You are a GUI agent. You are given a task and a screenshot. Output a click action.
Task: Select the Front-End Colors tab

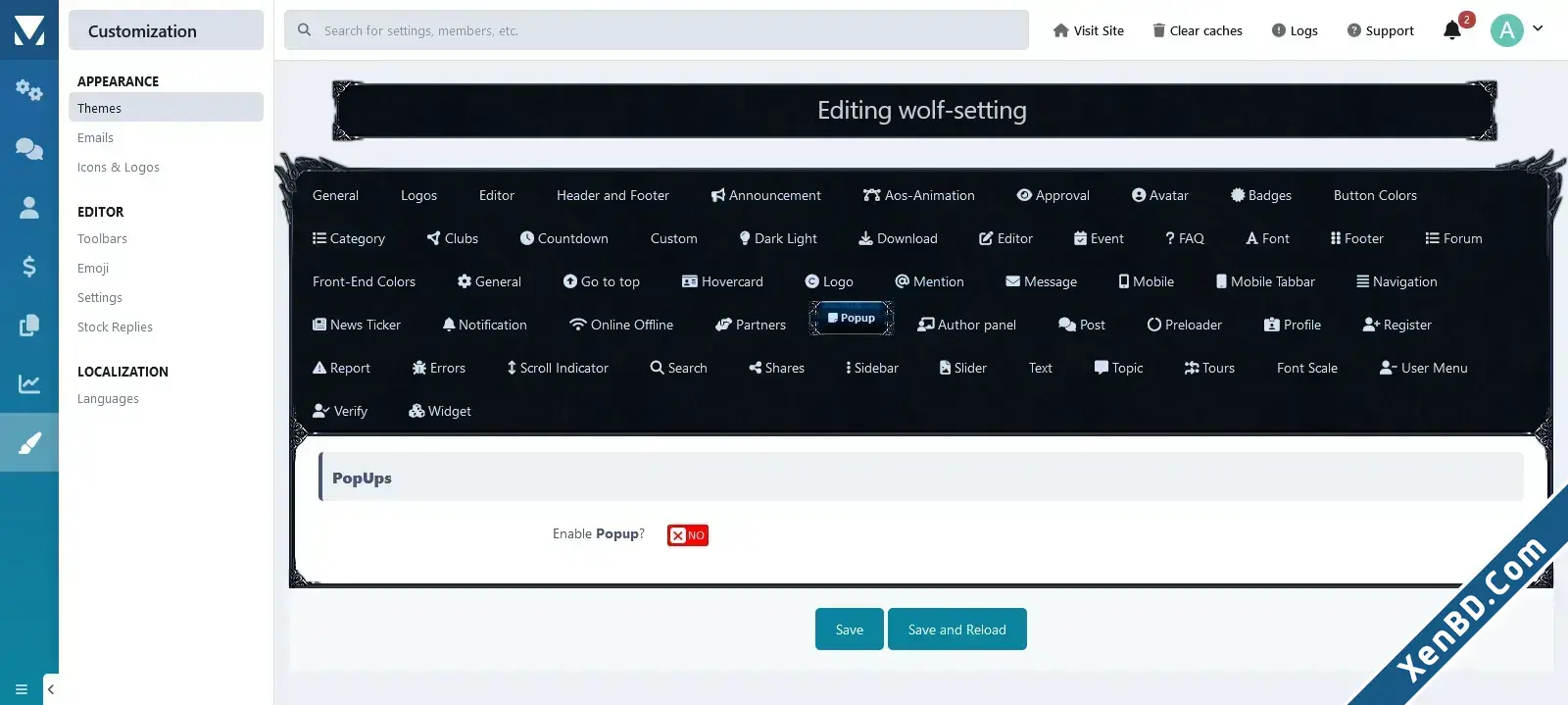coord(364,281)
